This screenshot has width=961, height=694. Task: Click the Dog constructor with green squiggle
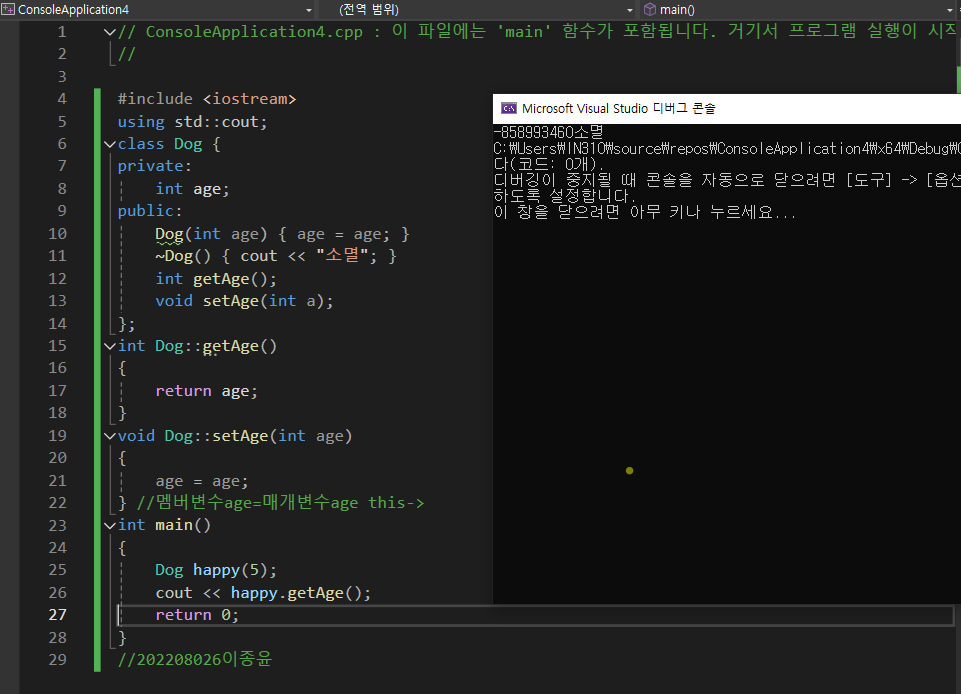pyautogui.click(x=169, y=234)
